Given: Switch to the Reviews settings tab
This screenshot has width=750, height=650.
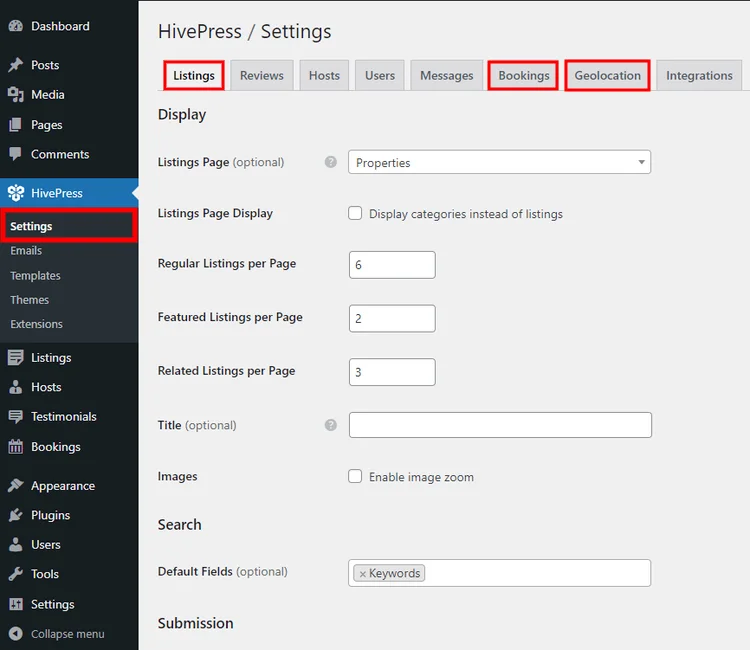Looking at the screenshot, I should click(262, 76).
